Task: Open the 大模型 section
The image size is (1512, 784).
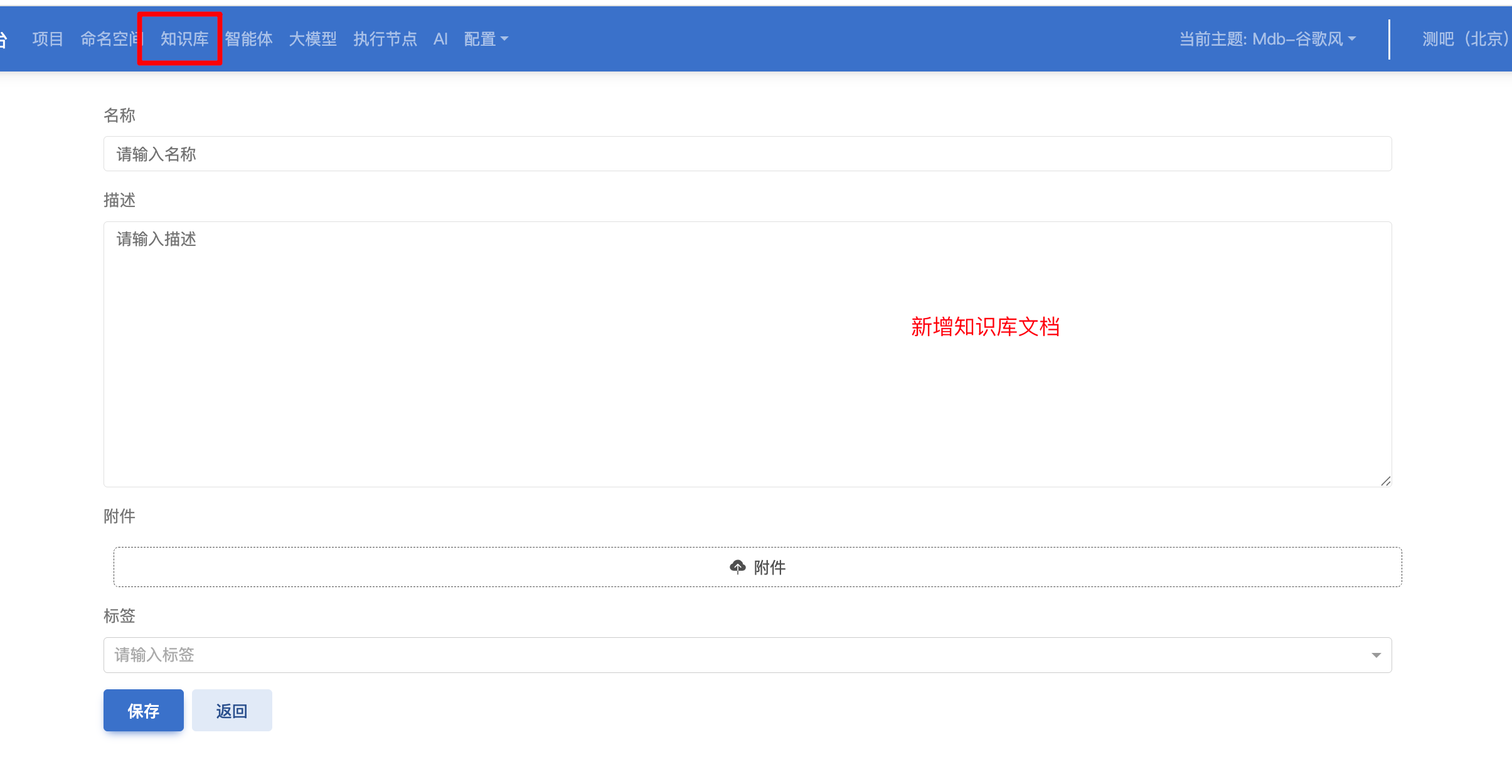Action: click(x=313, y=39)
